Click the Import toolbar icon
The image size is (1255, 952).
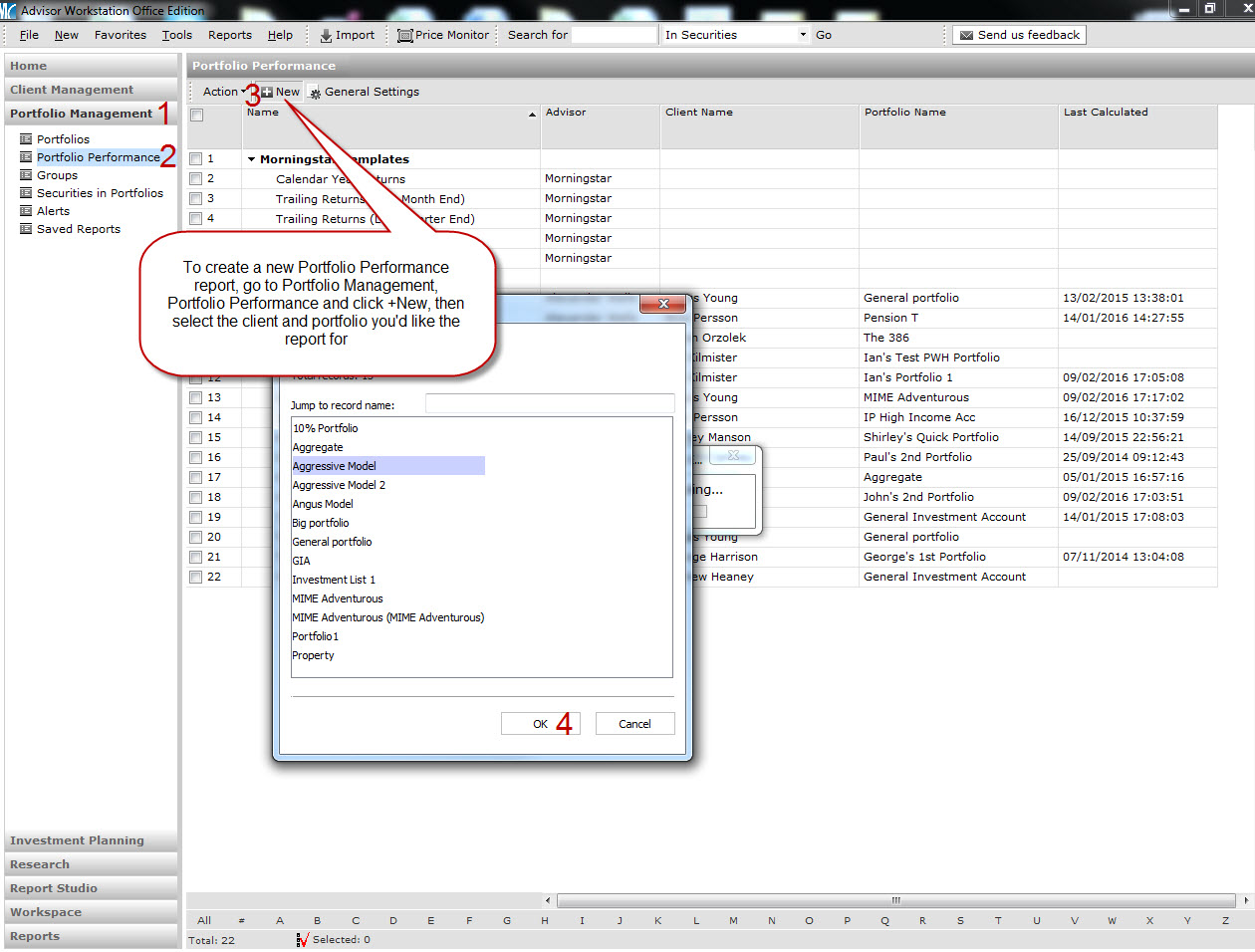[x=326, y=36]
